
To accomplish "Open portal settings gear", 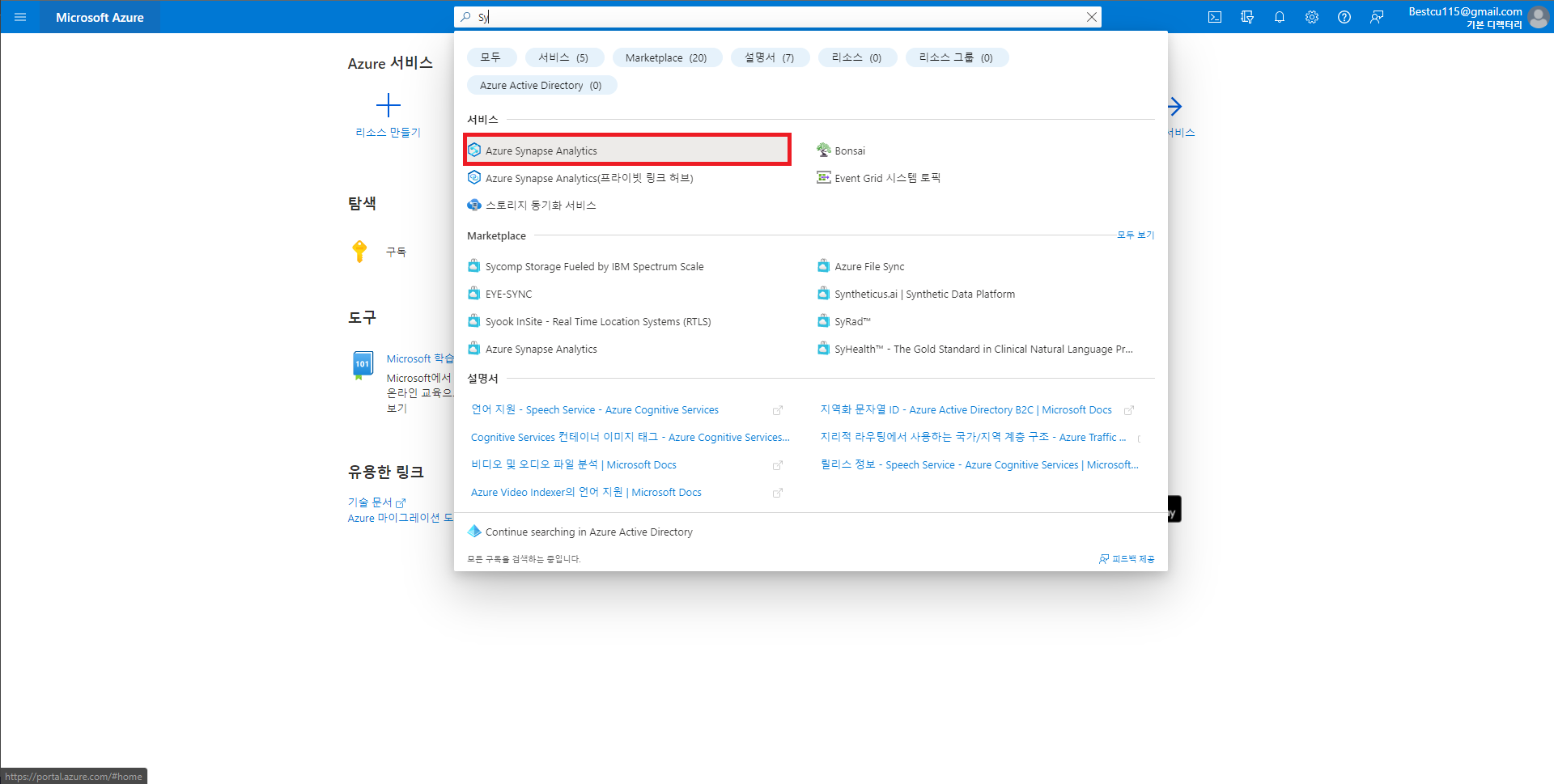I will tap(1312, 17).
